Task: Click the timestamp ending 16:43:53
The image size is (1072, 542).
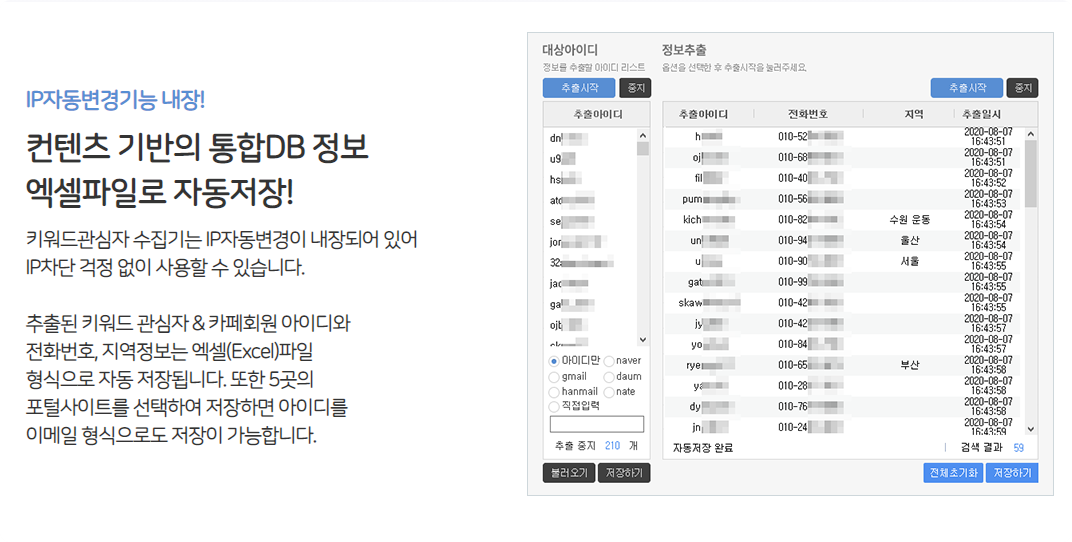Action: click(x=989, y=199)
